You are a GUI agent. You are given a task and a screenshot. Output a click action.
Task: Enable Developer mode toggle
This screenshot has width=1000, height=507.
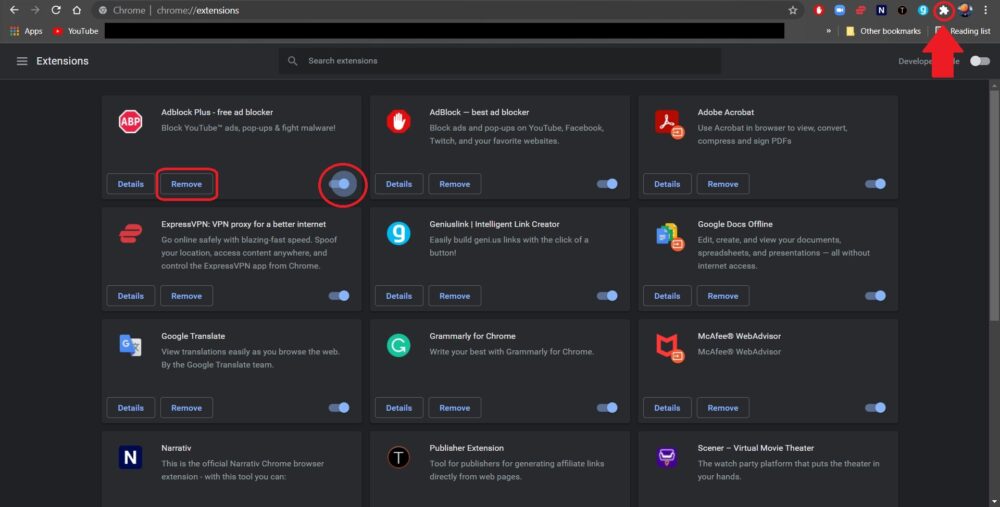tap(979, 61)
